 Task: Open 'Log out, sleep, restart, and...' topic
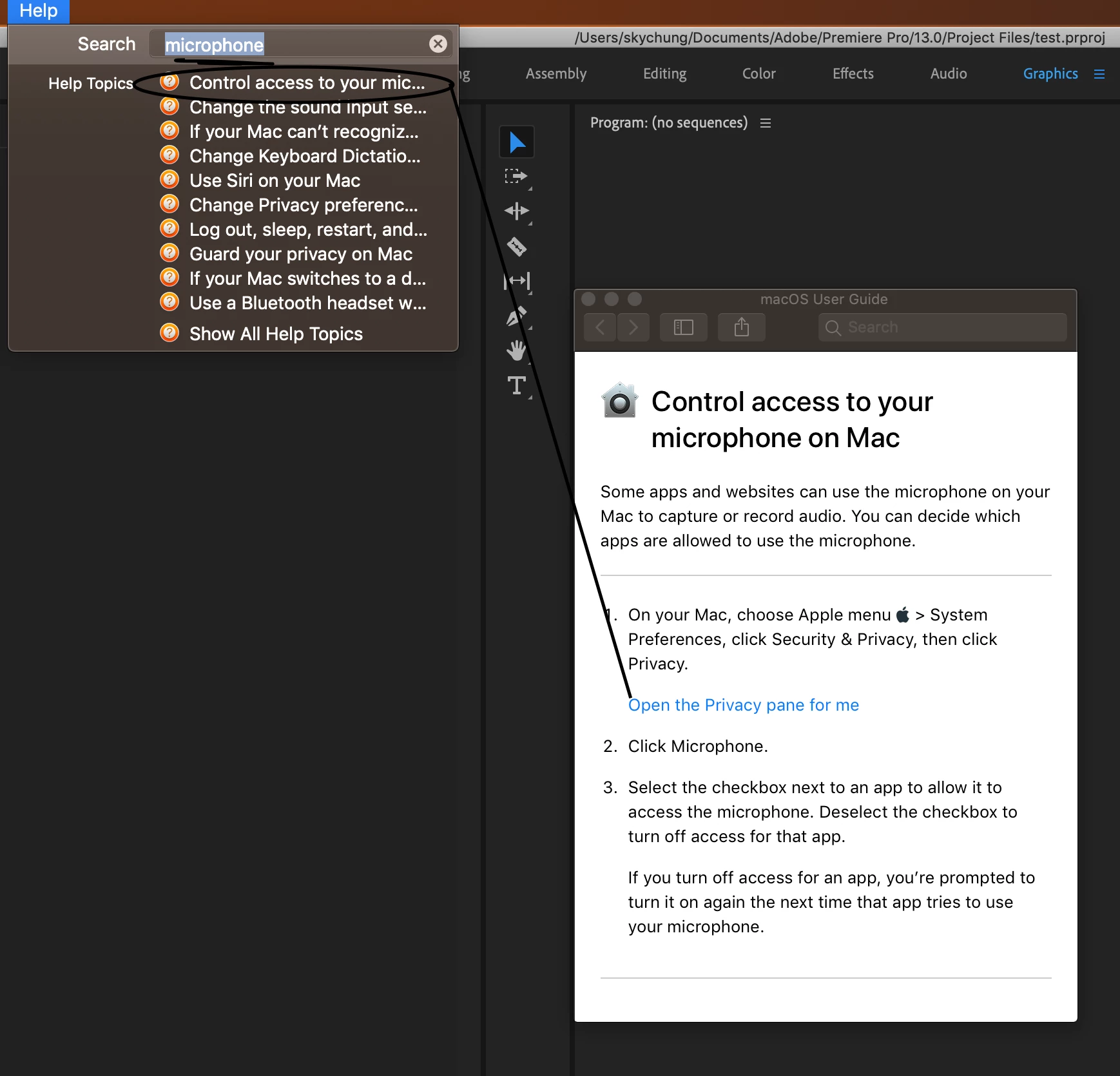pos(293,229)
